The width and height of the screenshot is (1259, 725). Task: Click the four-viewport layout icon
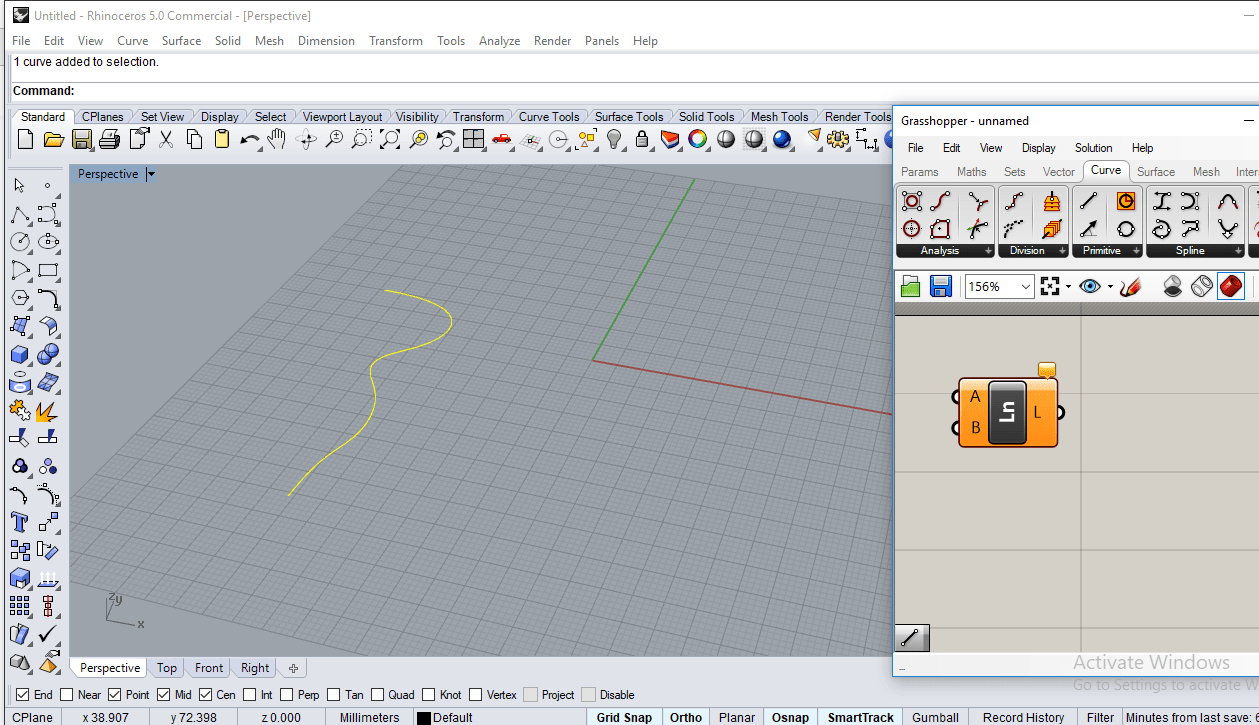[474, 139]
